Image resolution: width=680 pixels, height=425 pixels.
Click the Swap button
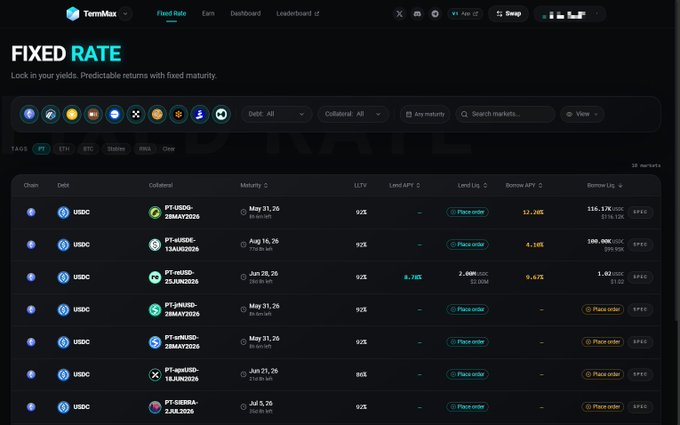[x=508, y=14]
